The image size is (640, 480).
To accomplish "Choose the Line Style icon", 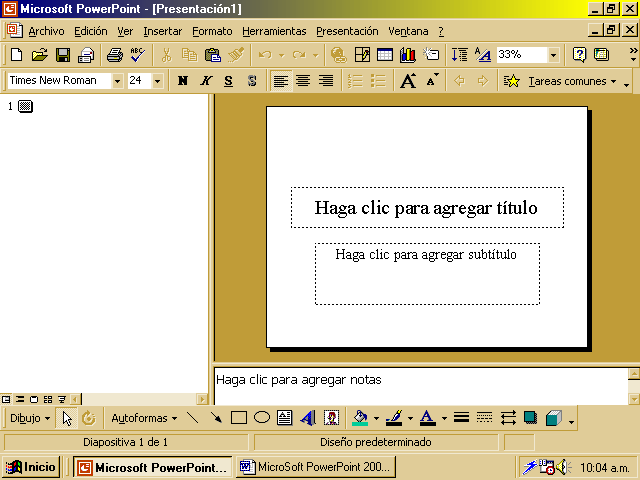I will 461,418.
